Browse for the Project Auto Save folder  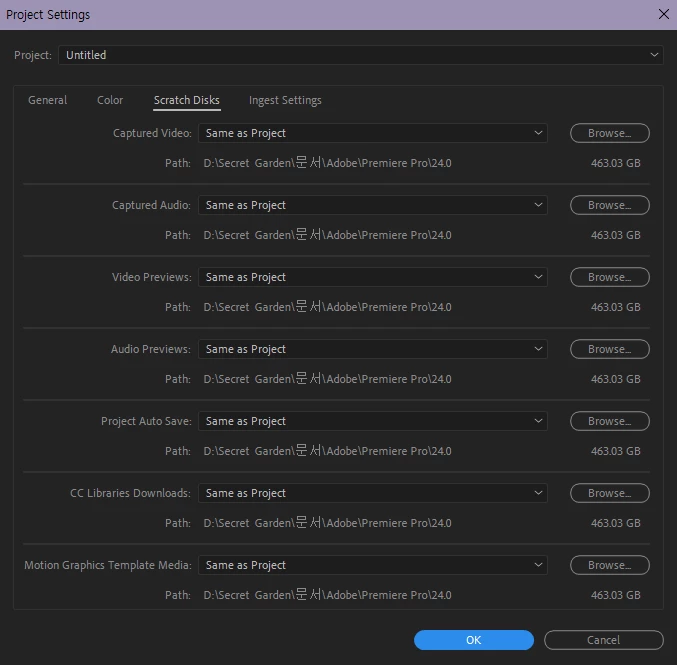[x=610, y=421]
